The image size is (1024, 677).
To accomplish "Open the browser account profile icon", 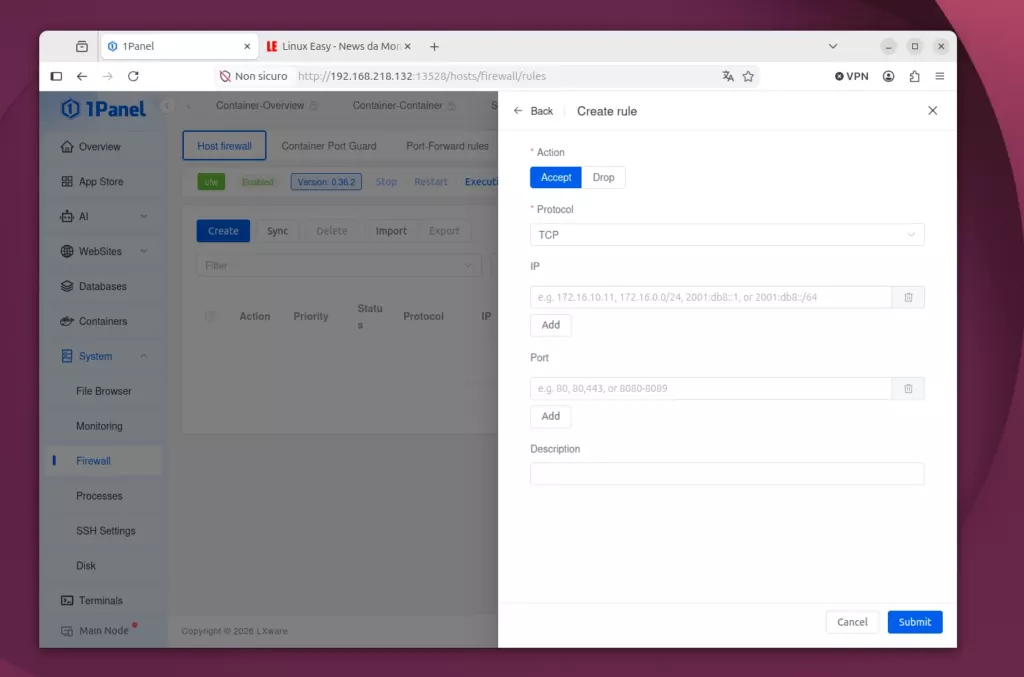I will 888,76.
